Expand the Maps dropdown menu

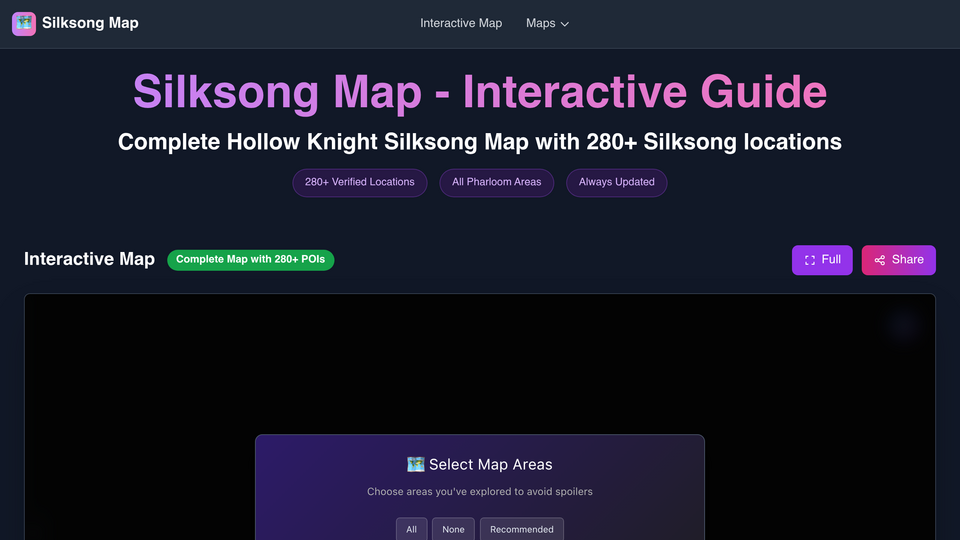[547, 23]
